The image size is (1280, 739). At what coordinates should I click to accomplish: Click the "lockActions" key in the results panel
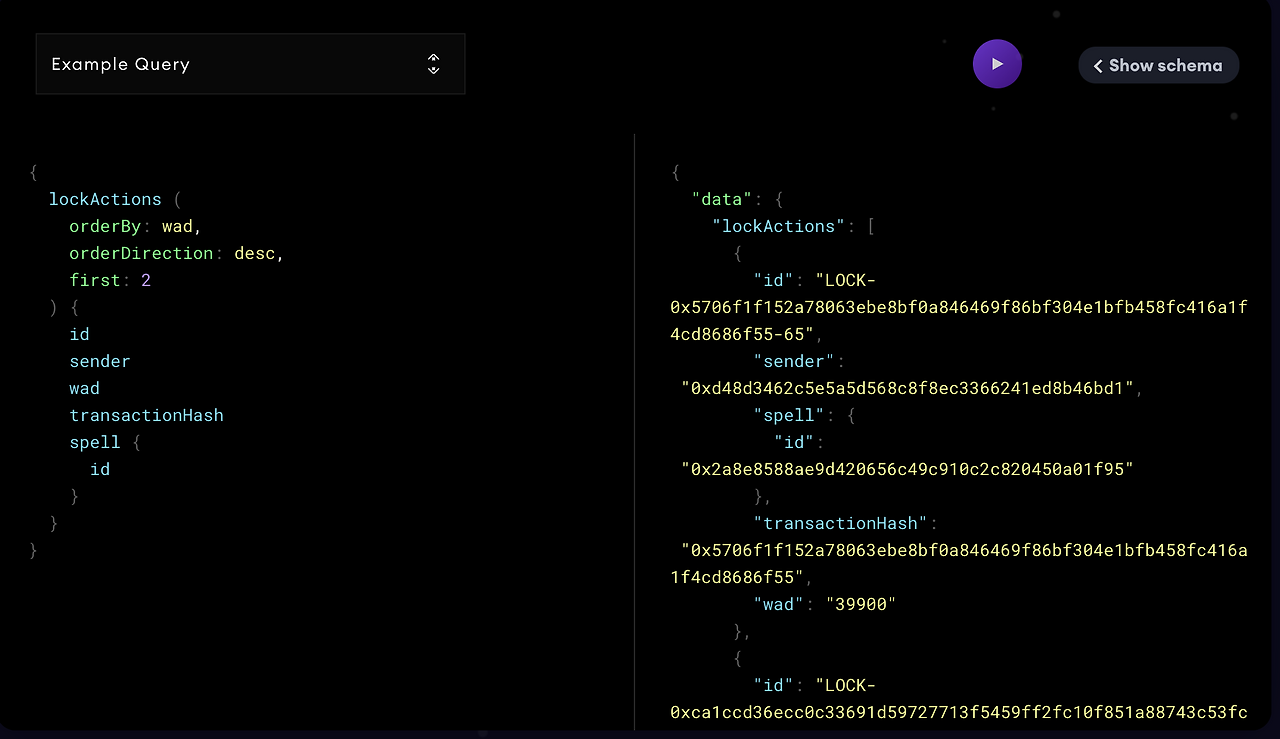coord(779,226)
